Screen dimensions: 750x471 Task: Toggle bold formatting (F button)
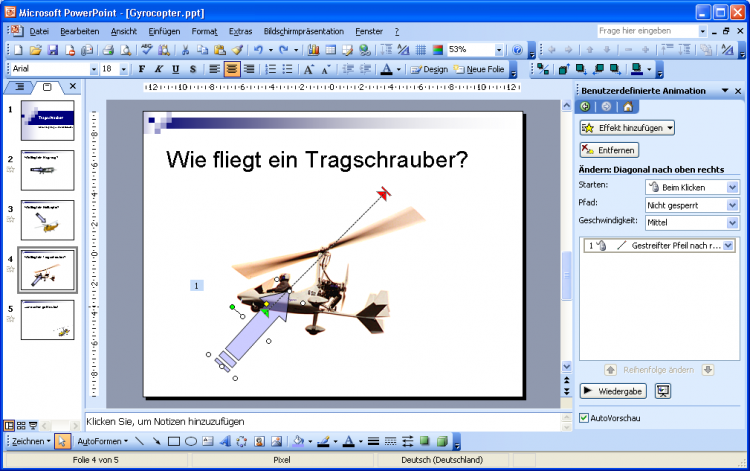pyautogui.click(x=142, y=69)
